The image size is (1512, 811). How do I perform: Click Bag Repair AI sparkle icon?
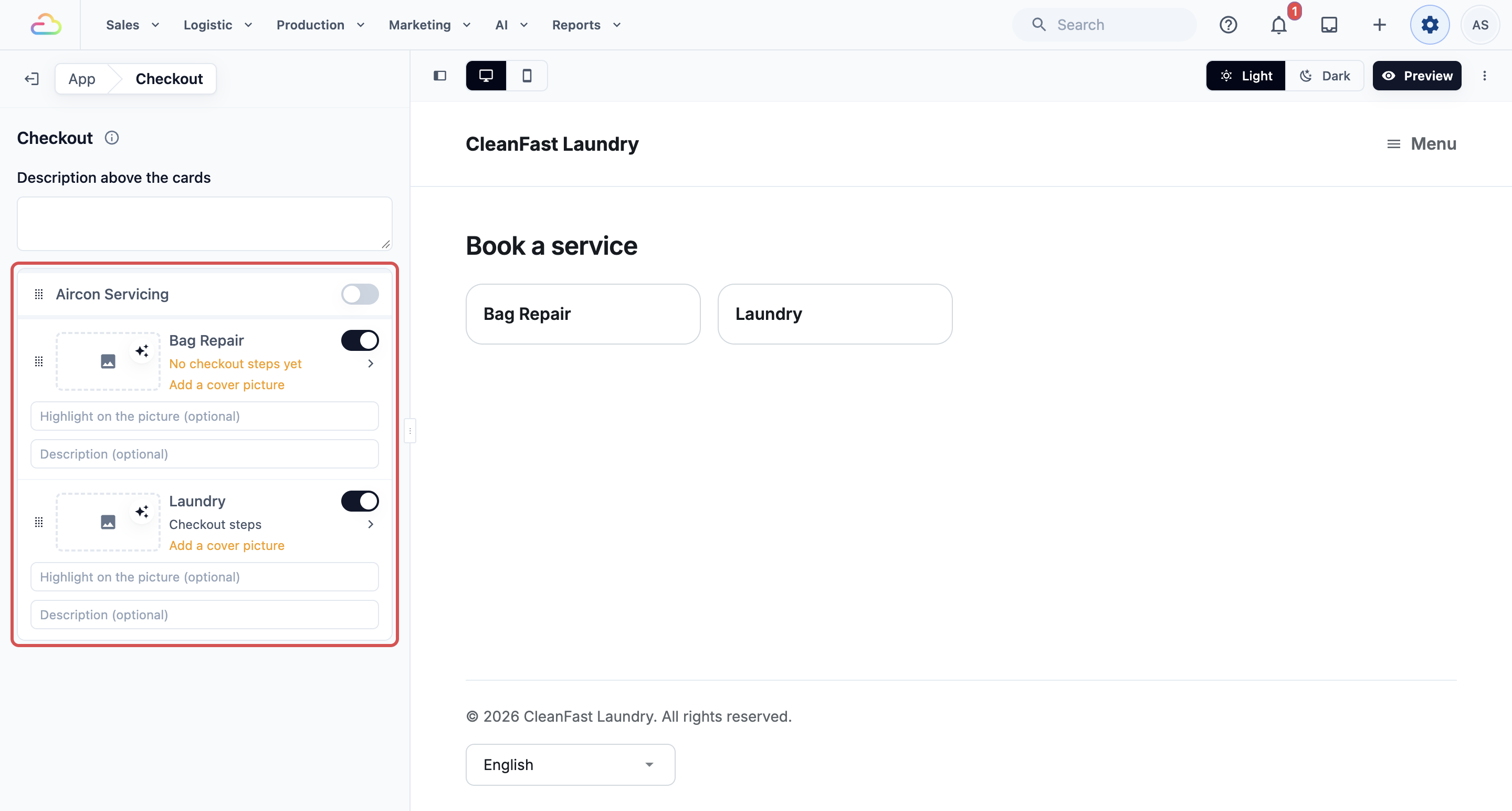pyautogui.click(x=141, y=351)
